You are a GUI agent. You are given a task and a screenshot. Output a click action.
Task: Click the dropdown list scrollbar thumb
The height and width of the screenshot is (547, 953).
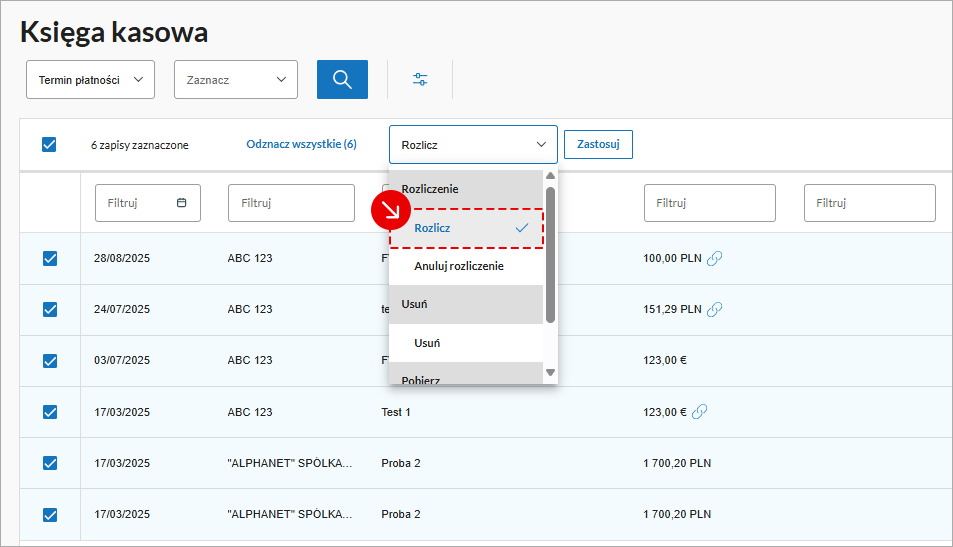tap(550, 255)
